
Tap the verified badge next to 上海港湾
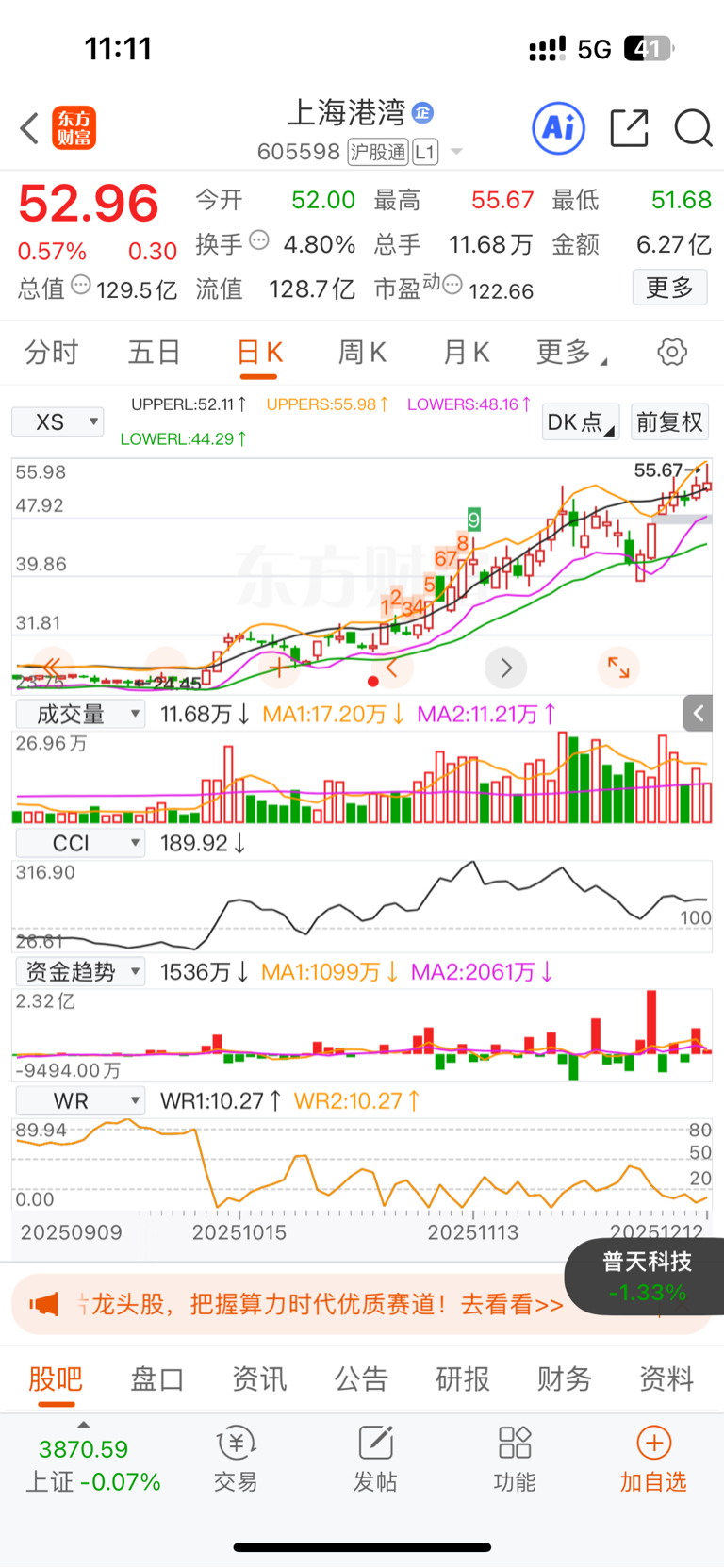coord(423,113)
